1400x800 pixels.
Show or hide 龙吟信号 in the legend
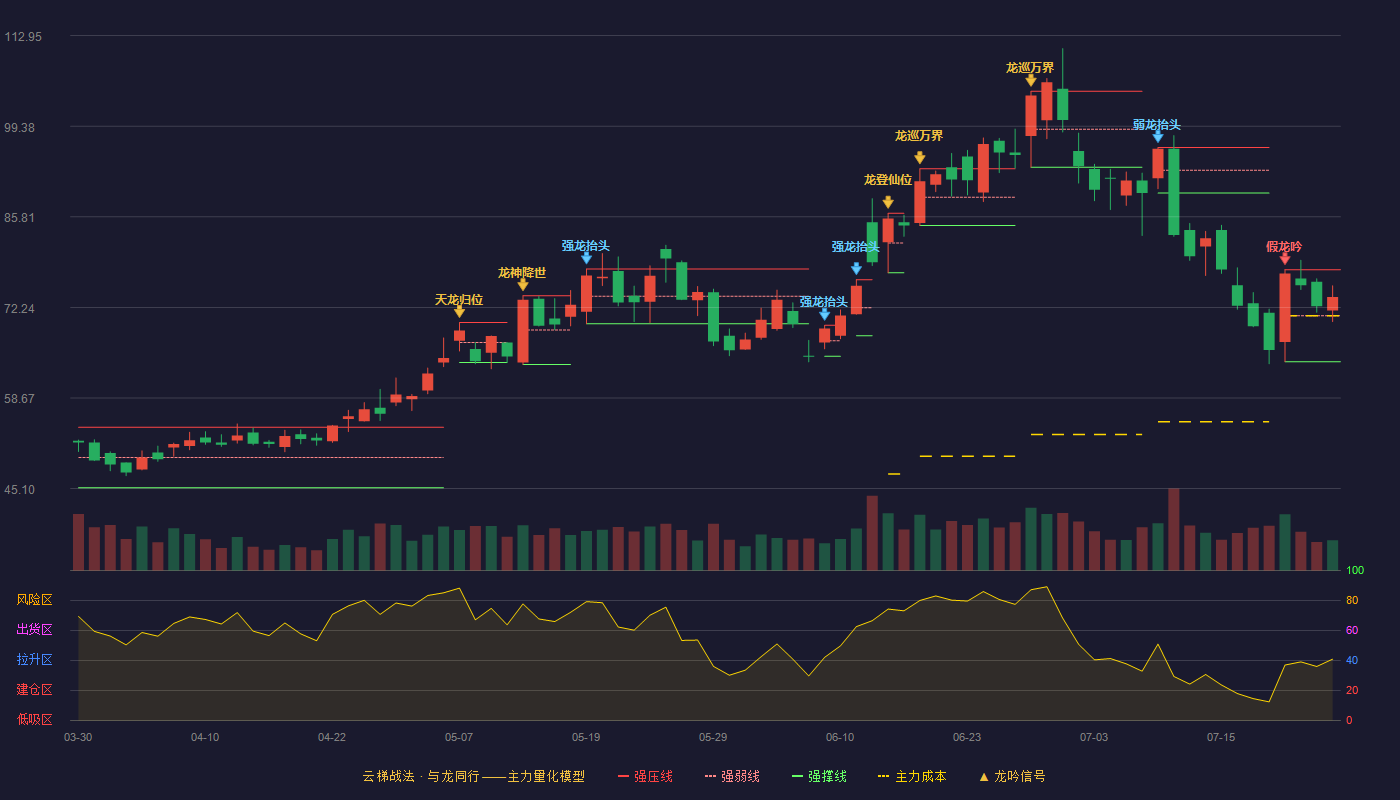(x=1012, y=776)
